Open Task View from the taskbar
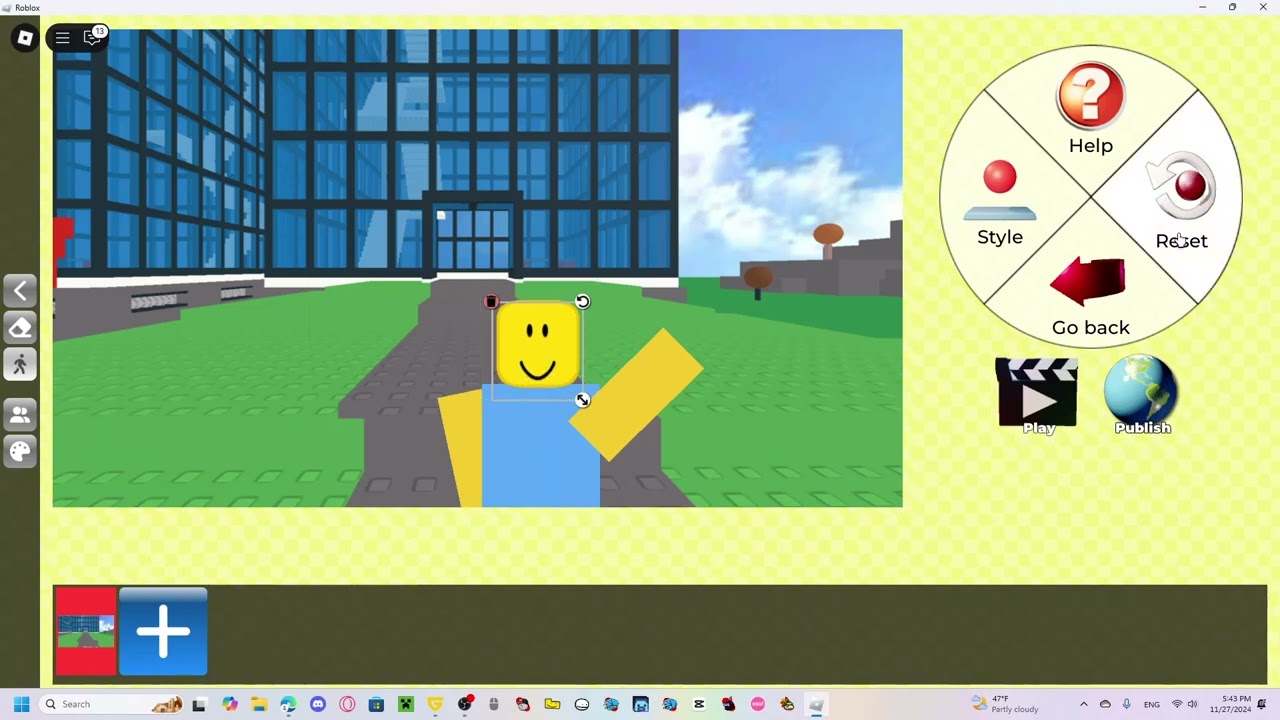 click(199, 704)
